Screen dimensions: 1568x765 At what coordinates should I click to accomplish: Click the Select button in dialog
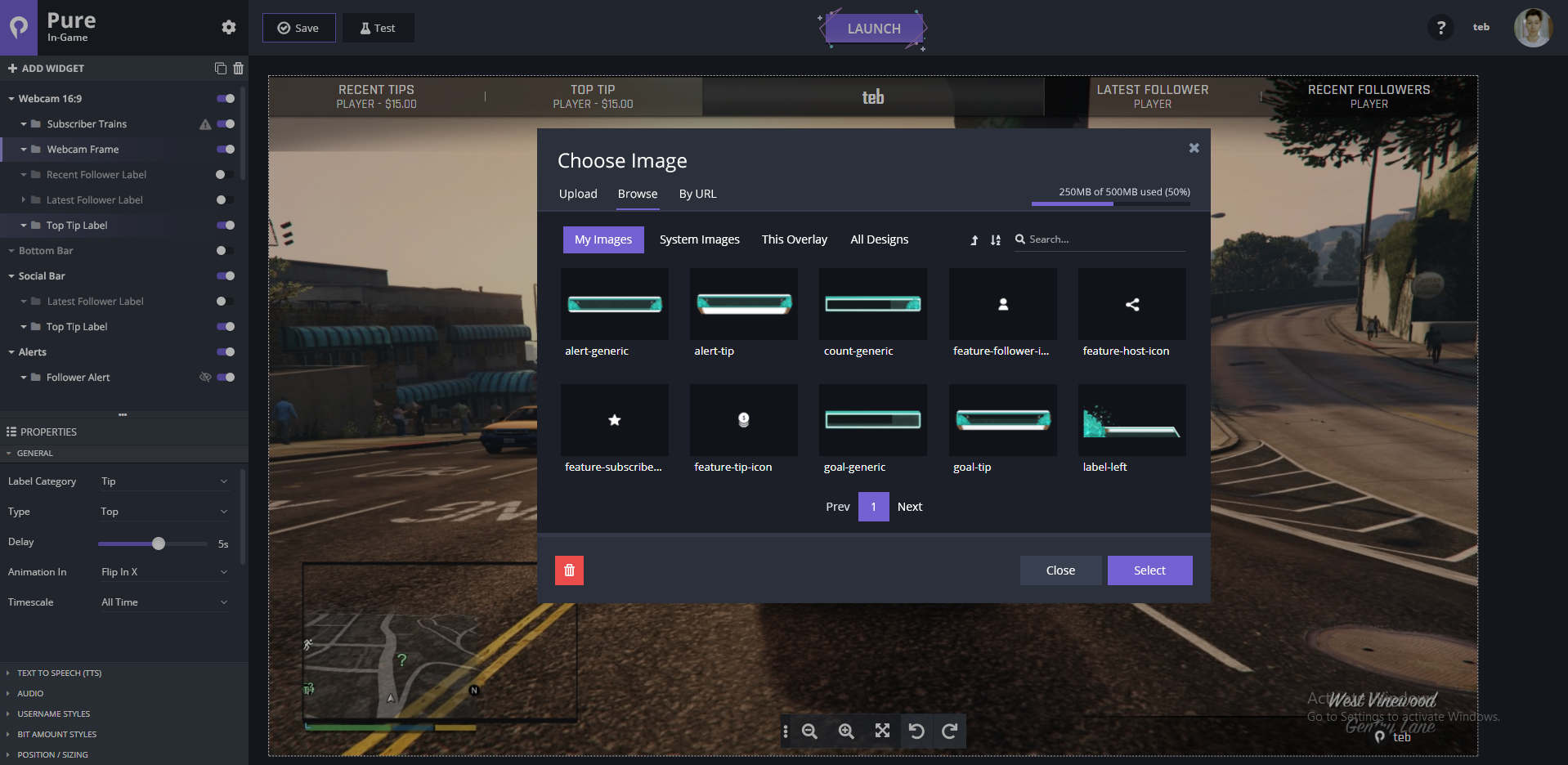[1149, 570]
